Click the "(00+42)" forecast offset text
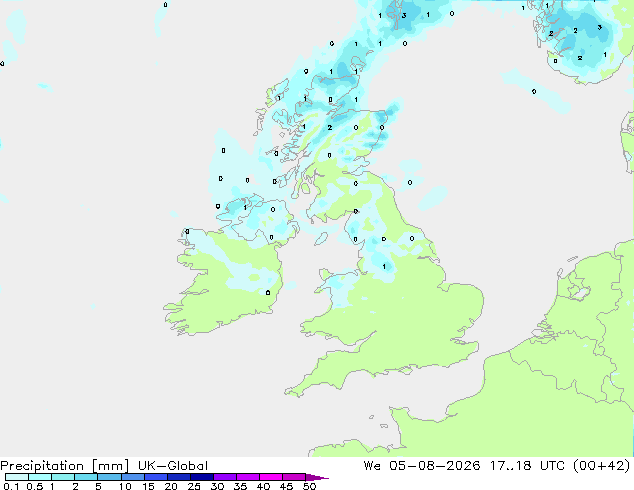 coord(602,466)
